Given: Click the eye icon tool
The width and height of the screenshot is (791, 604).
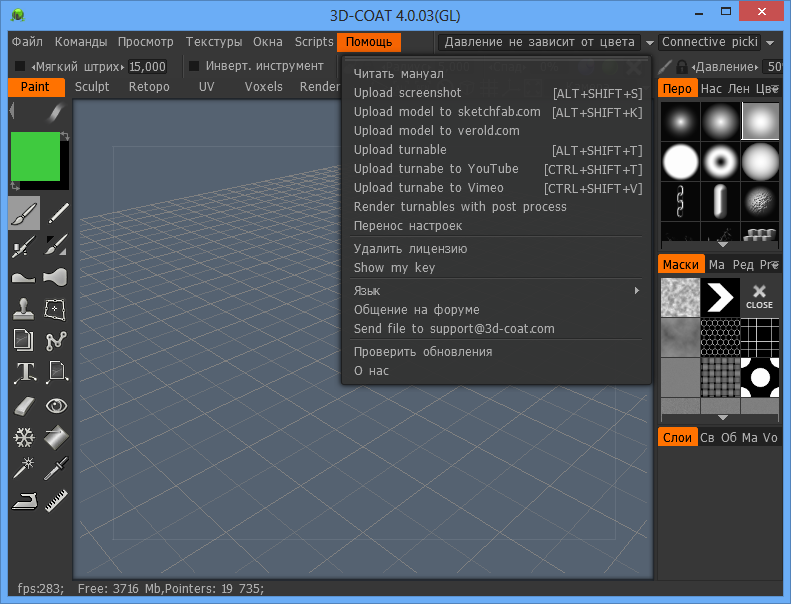Looking at the screenshot, I should coord(57,405).
